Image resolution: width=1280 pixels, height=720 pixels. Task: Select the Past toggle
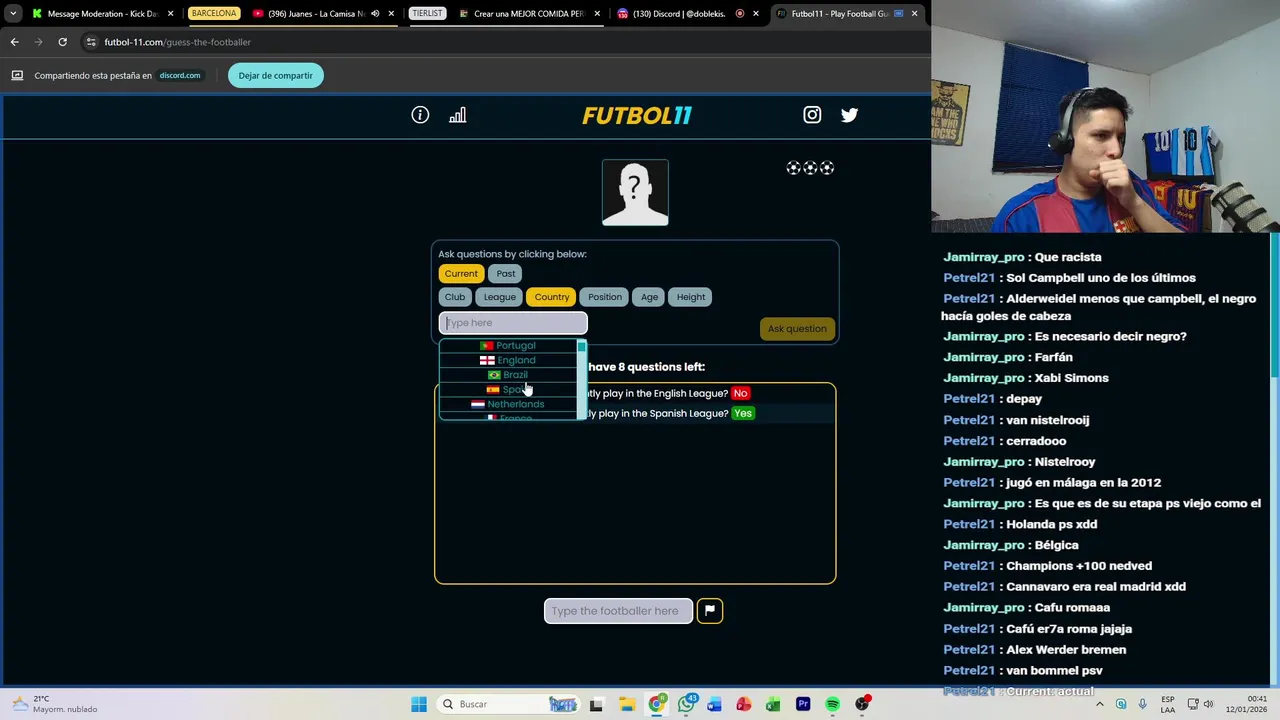click(506, 273)
